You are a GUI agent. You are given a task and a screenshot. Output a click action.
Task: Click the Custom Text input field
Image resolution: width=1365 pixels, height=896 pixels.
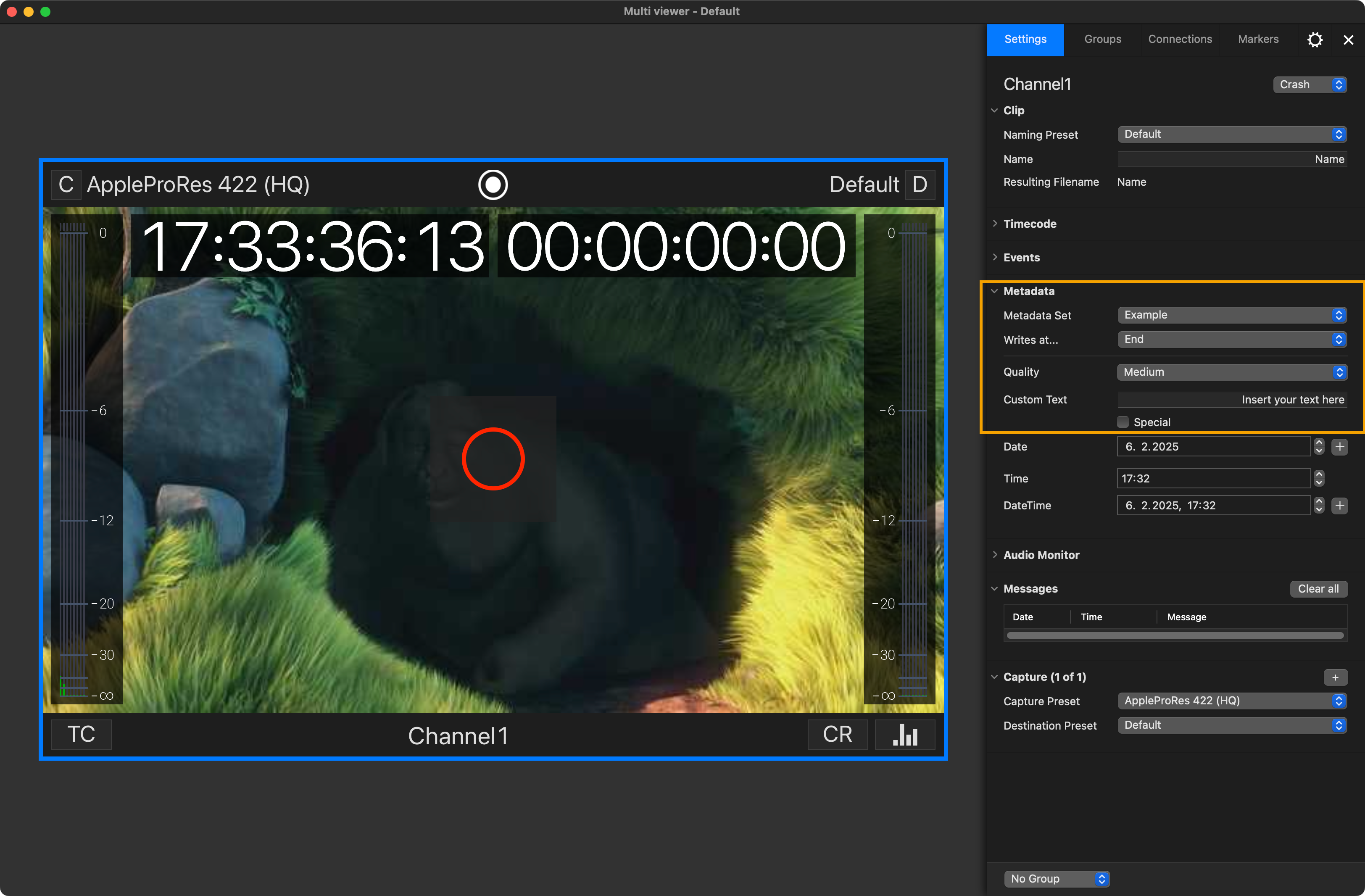click(x=1232, y=400)
